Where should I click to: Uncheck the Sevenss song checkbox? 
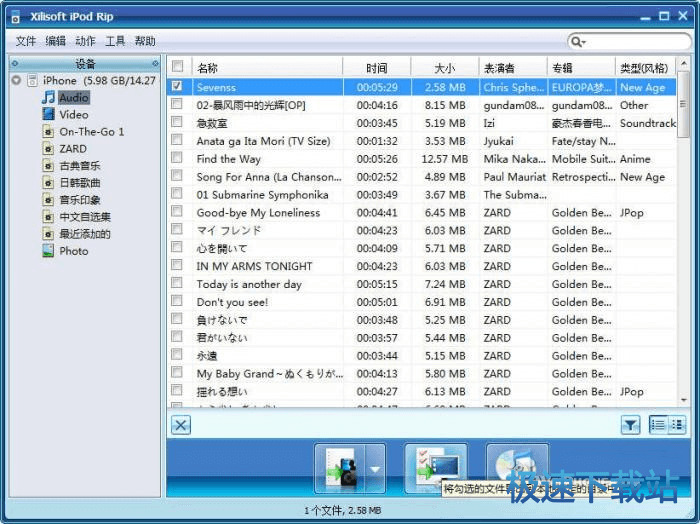177,86
